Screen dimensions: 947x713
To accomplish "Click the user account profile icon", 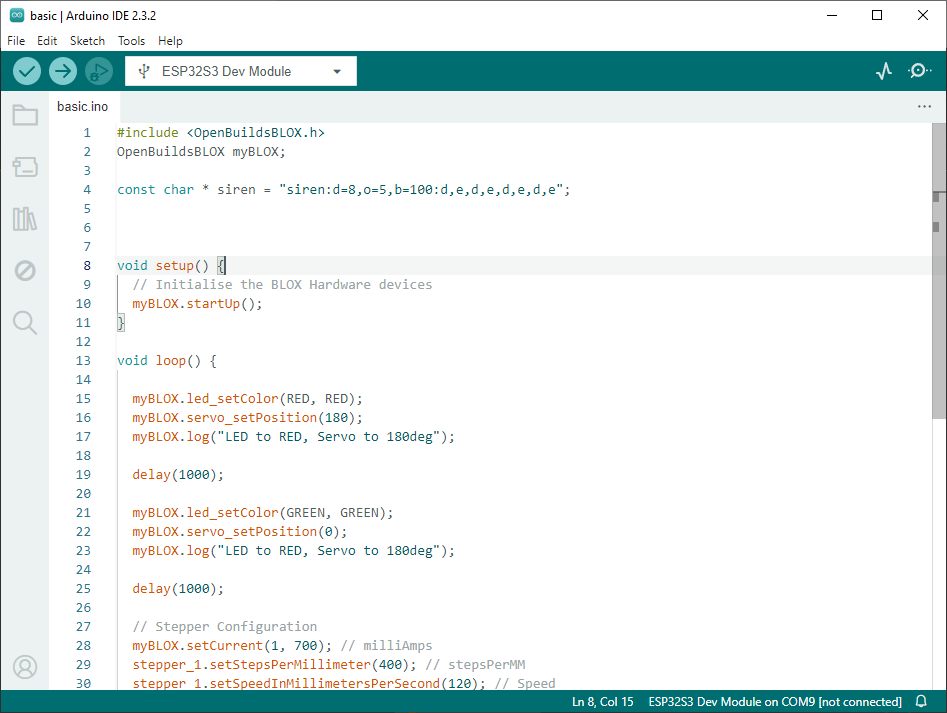I will click(25, 666).
